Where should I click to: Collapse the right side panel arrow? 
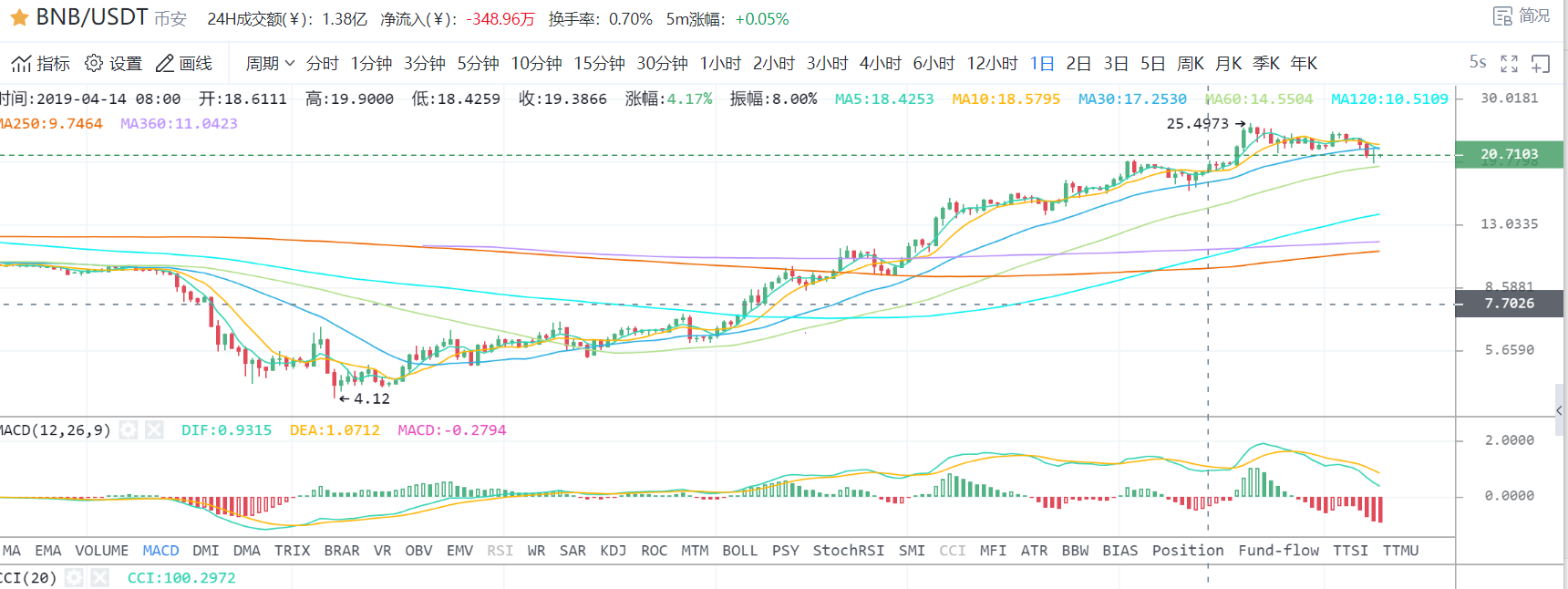click(x=1560, y=411)
